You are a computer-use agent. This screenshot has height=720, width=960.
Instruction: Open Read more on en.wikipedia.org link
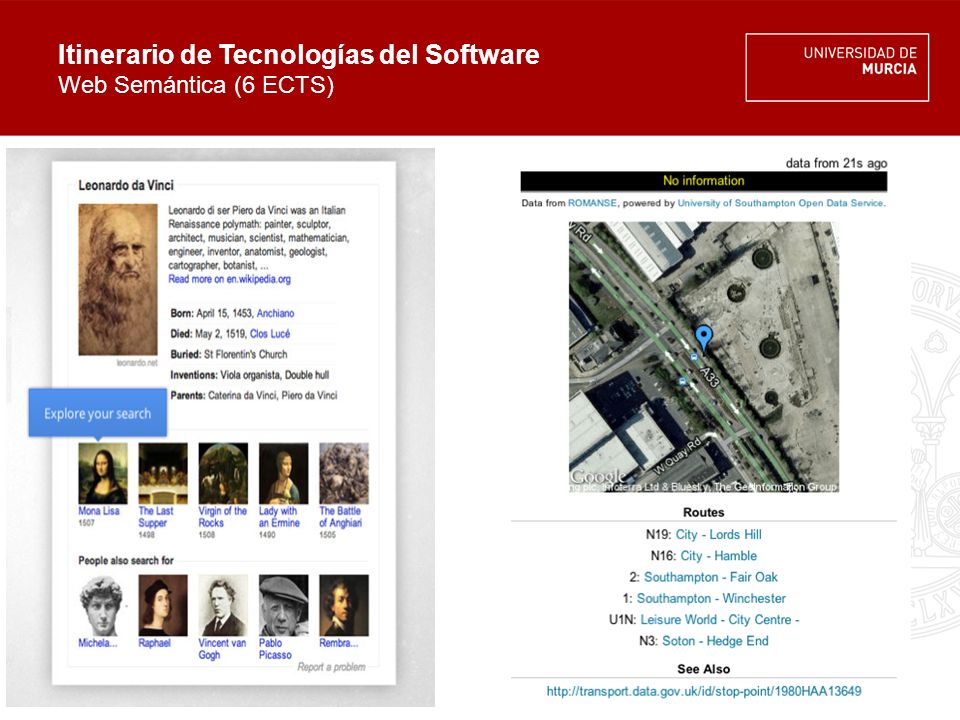[230, 279]
